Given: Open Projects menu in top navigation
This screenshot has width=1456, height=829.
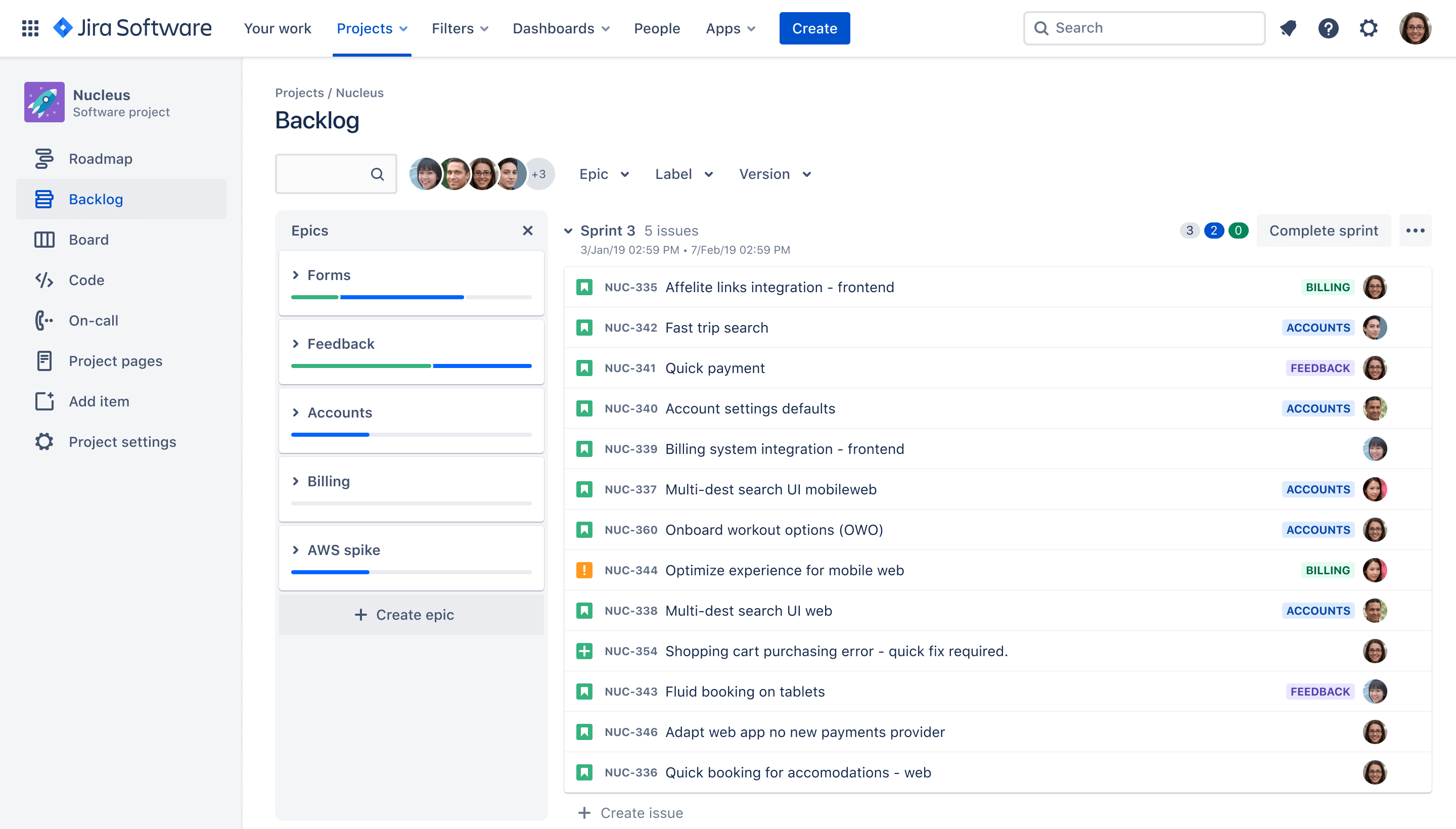Looking at the screenshot, I should 371,28.
